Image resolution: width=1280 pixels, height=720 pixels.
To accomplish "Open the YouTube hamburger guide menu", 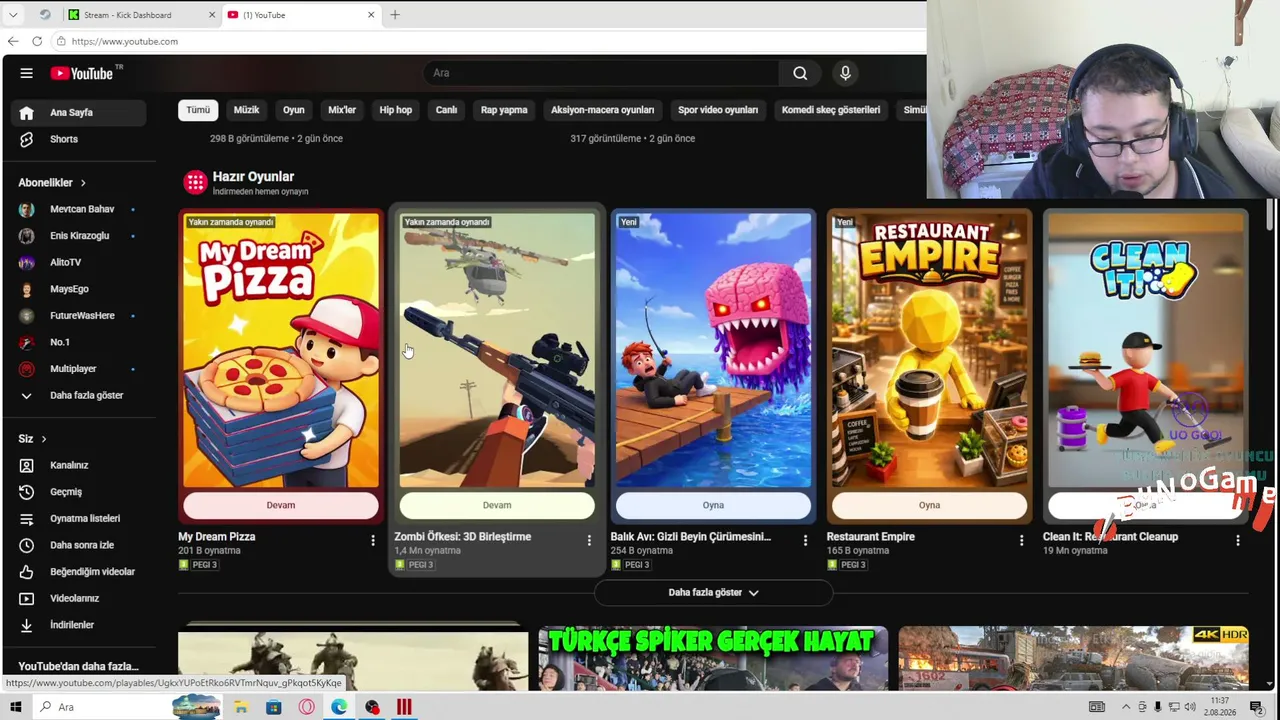I will [27, 73].
